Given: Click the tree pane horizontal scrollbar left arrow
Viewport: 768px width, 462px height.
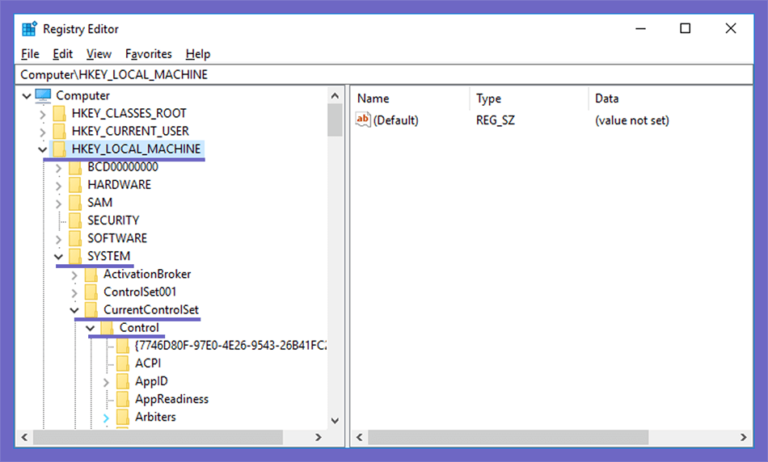Looking at the screenshot, I should [24, 437].
